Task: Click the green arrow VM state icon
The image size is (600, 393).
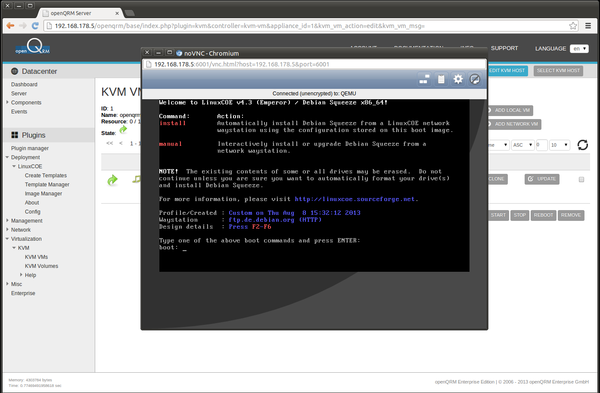Action: [112, 180]
